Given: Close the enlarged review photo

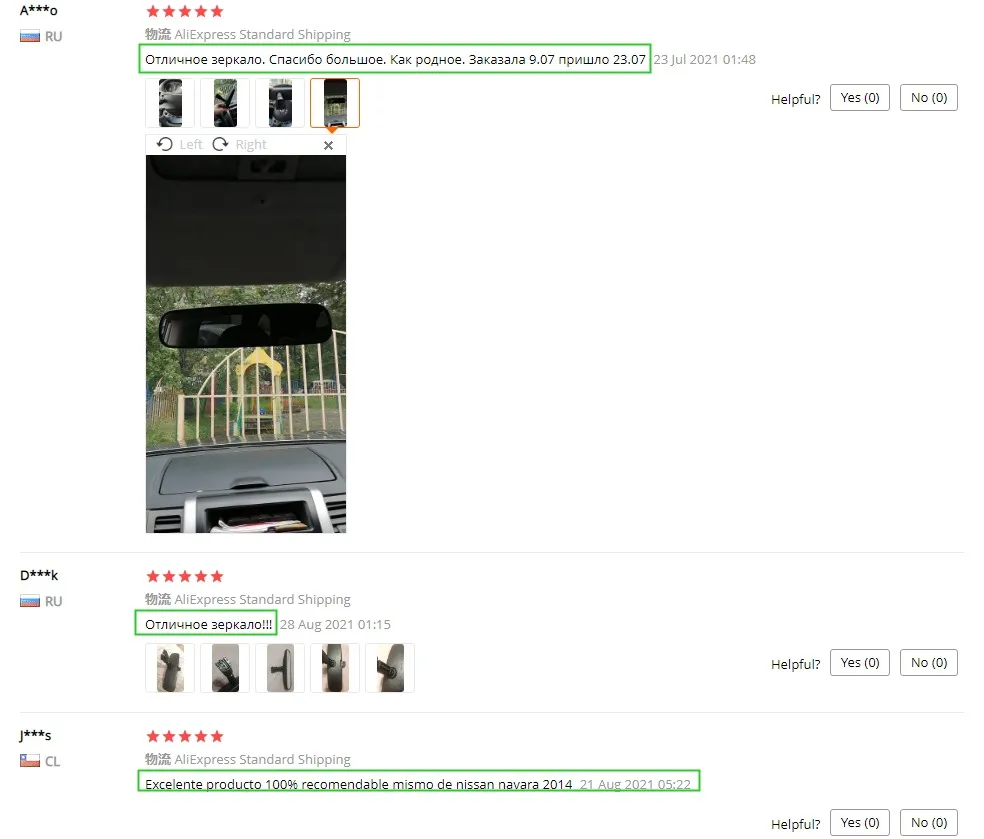Looking at the screenshot, I should point(328,146).
